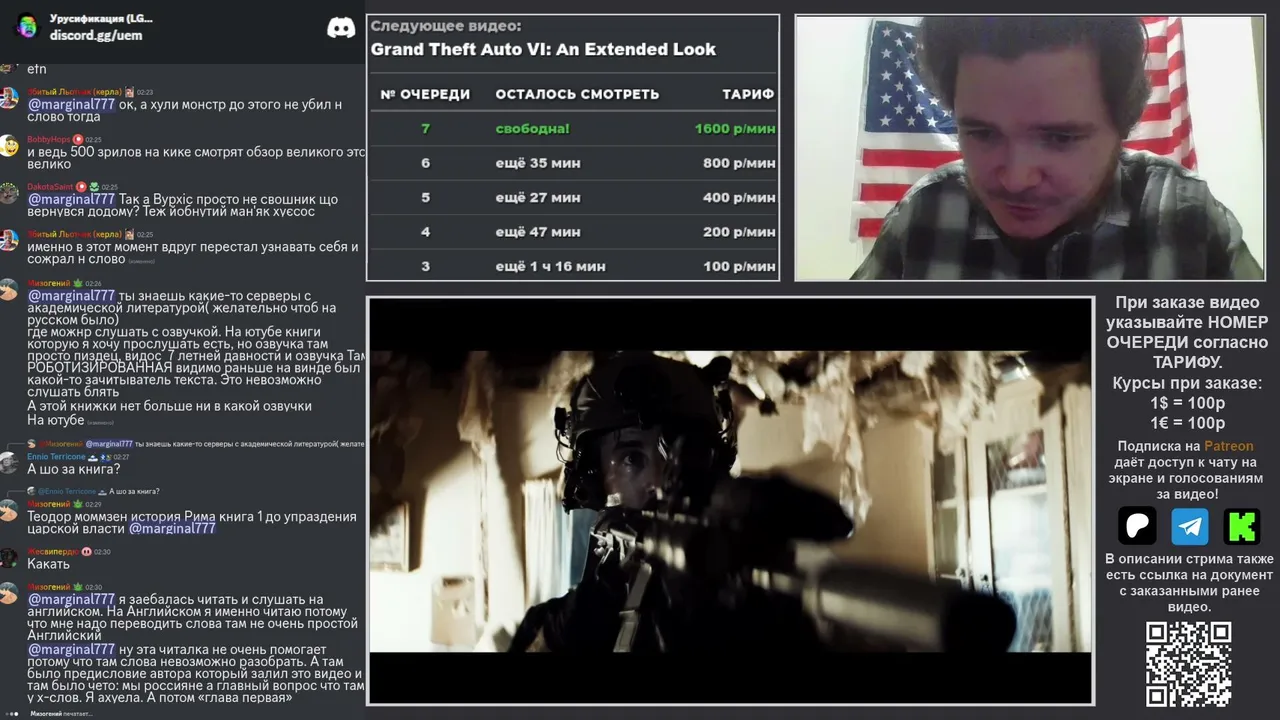
Task: Click the QR code
Action: click(x=1188, y=664)
